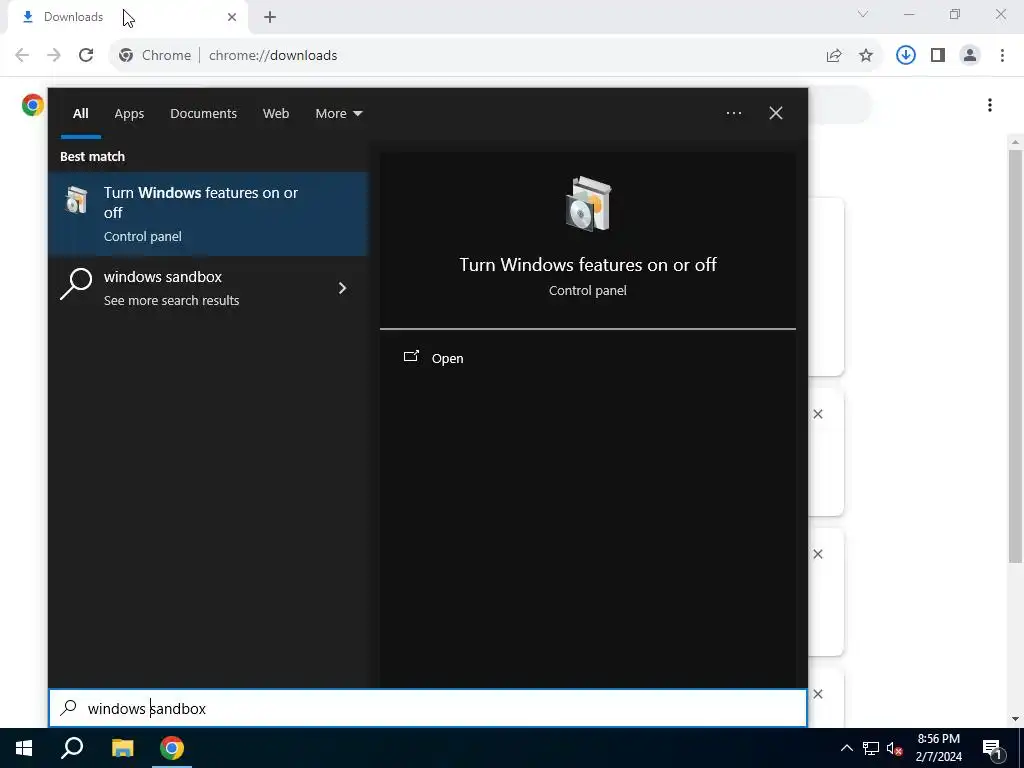Image resolution: width=1024 pixels, height=768 pixels.
Task: Click the large Windows features icon preview
Action: (588, 204)
